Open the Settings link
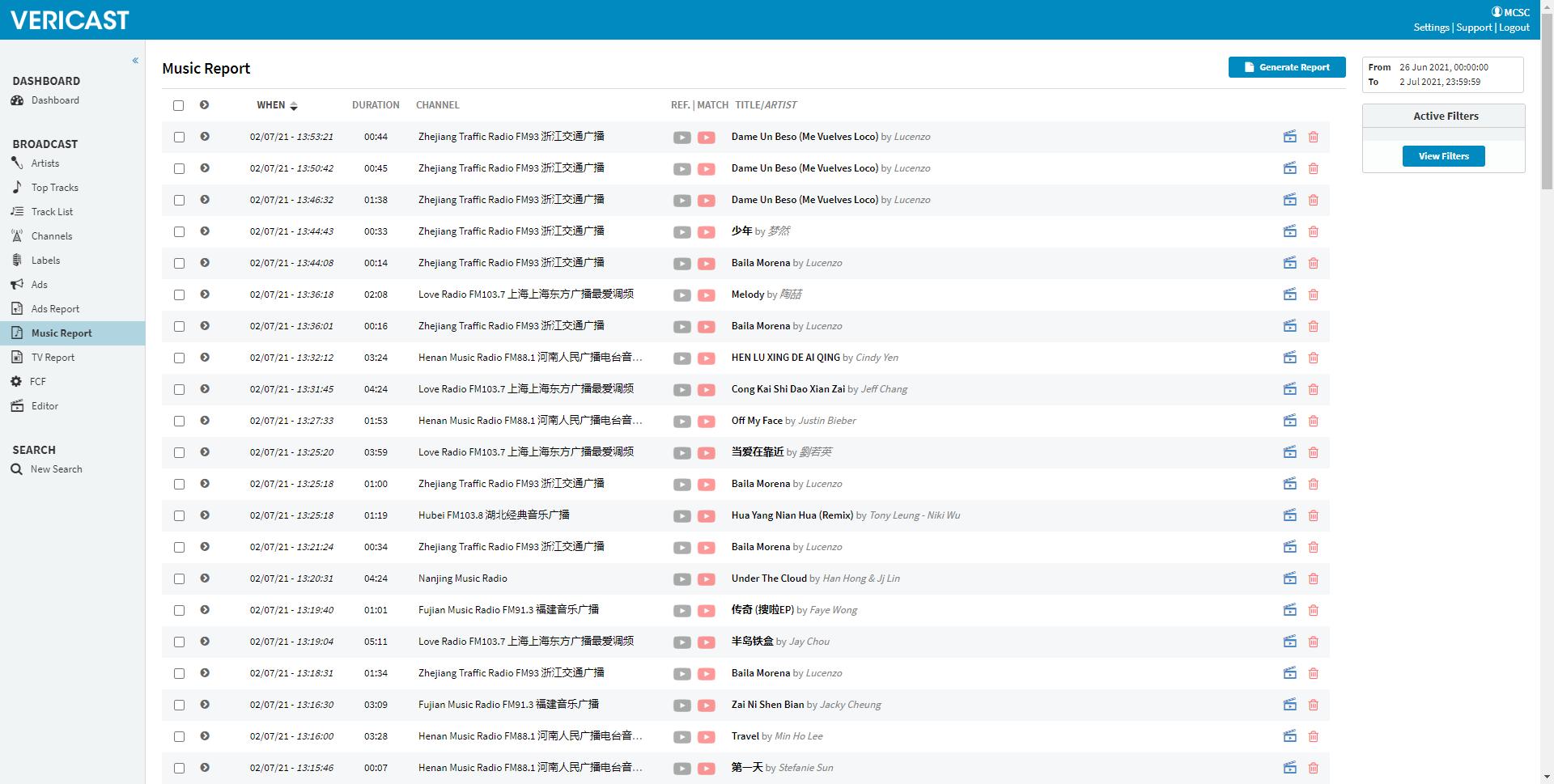The image size is (1554, 784). pos(1431,28)
